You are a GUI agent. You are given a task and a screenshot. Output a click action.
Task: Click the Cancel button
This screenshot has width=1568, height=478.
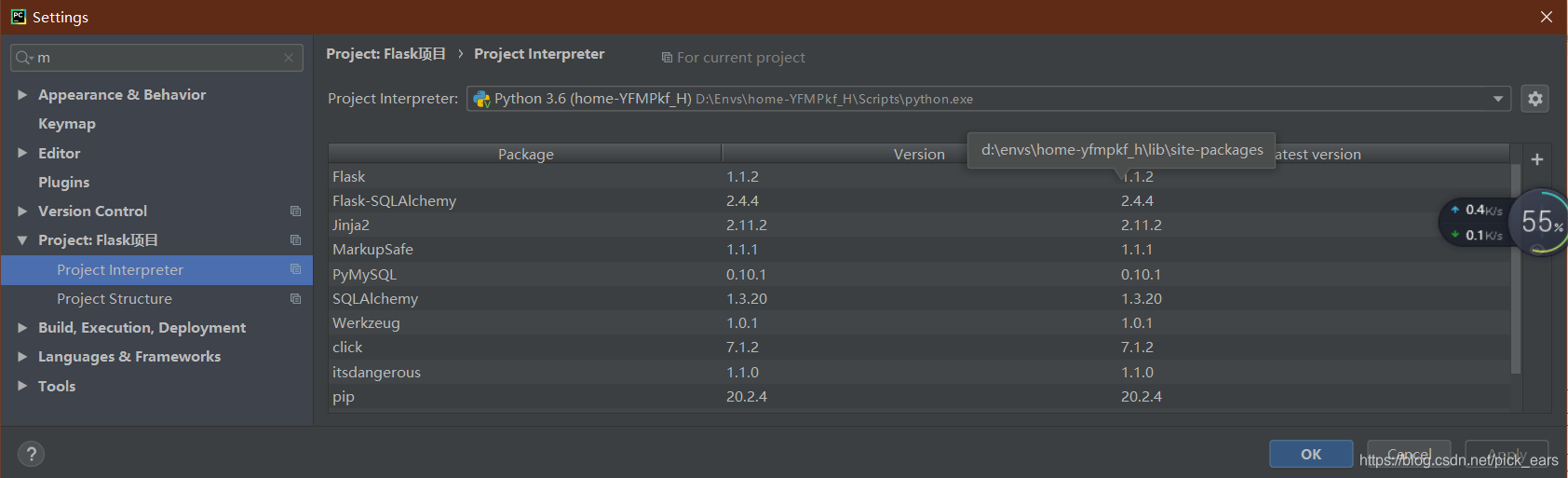click(1409, 454)
